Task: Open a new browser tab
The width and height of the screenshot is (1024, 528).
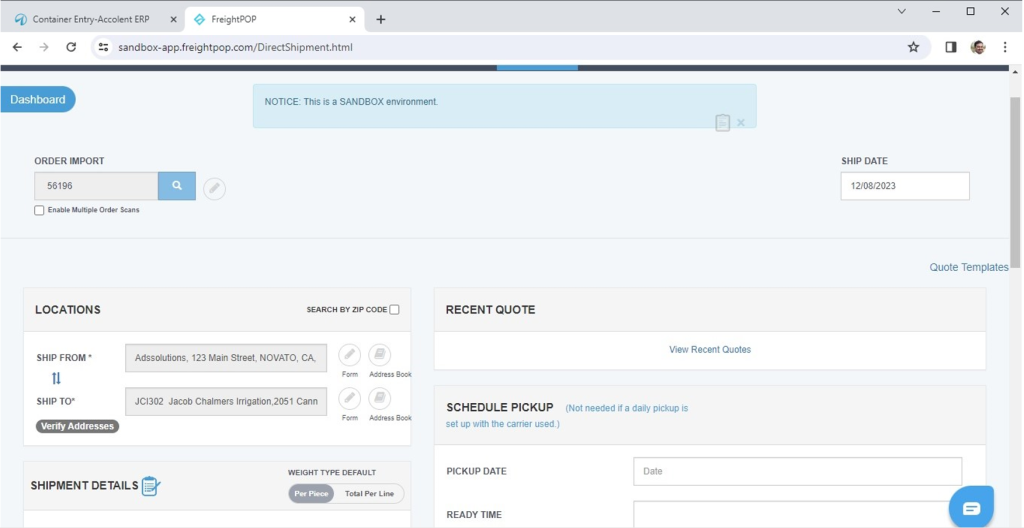Action: pyautogui.click(x=381, y=20)
